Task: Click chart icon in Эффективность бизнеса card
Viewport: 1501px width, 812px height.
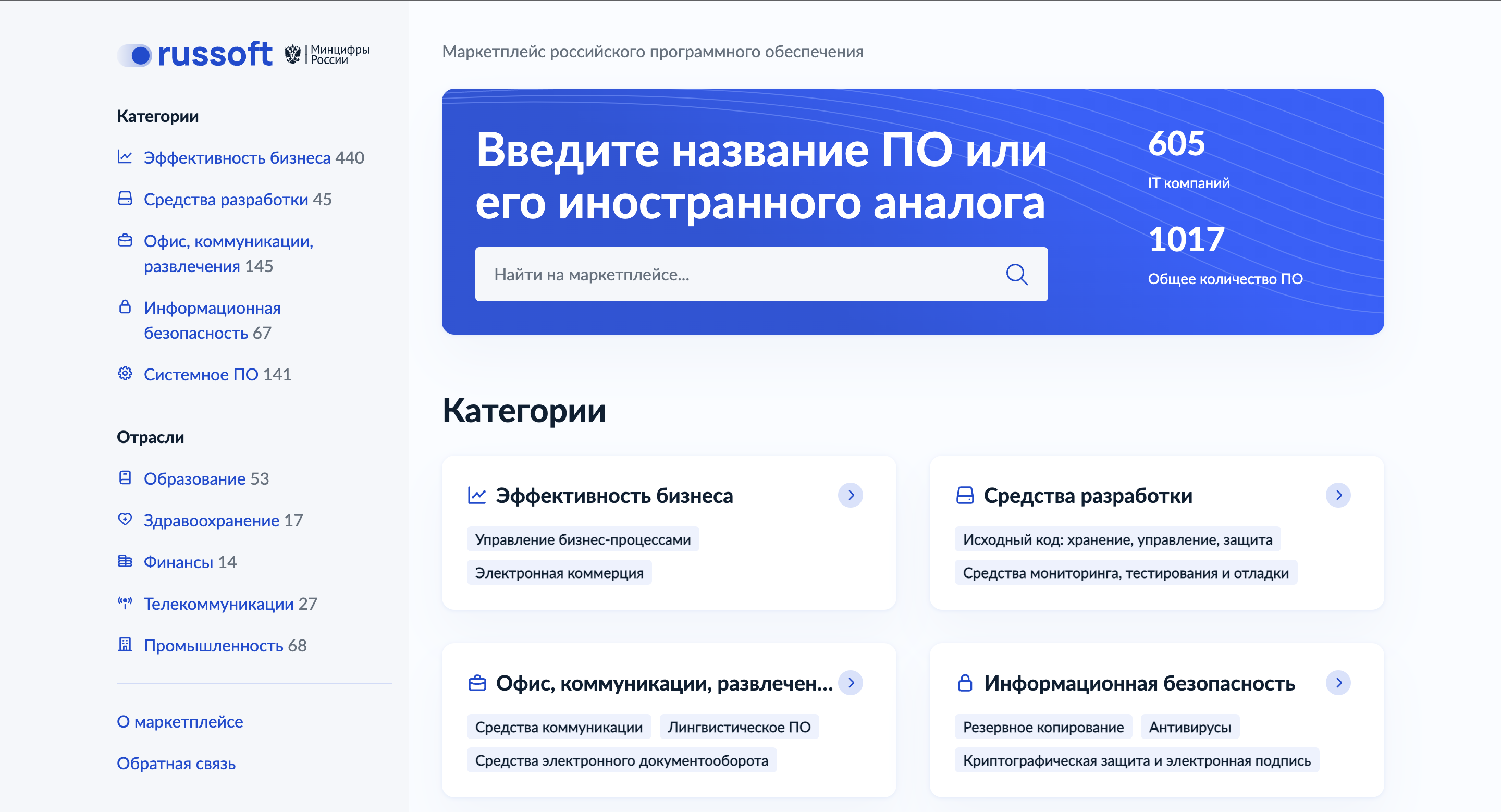Action: [x=477, y=495]
